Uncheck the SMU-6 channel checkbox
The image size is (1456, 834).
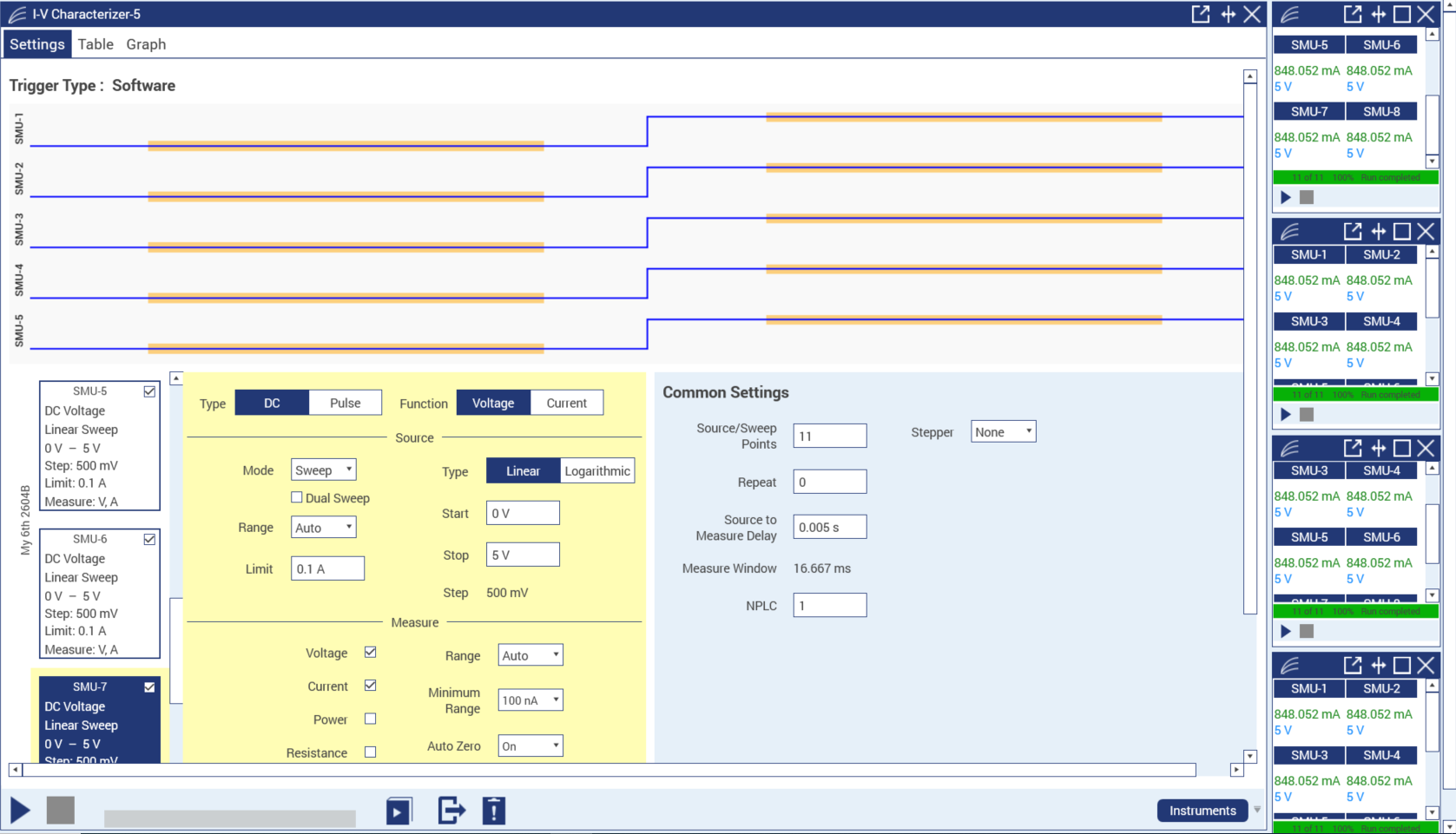tap(149, 539)
